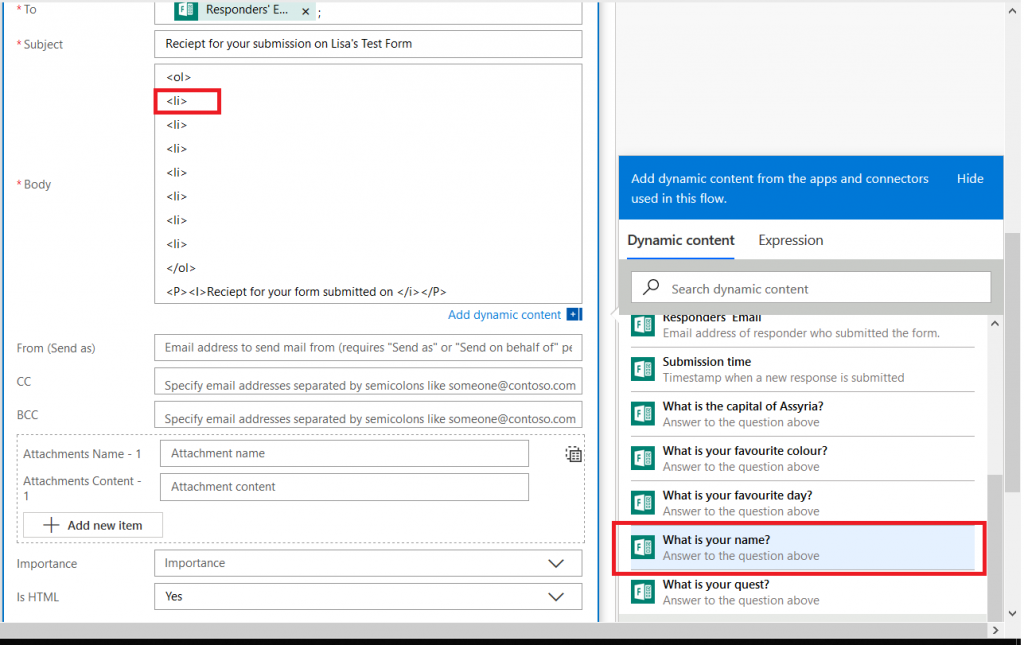Click the custom value grid icon beside Attachment name
Viewport: 1024px width, 645px height.
(x=573, y=454)
